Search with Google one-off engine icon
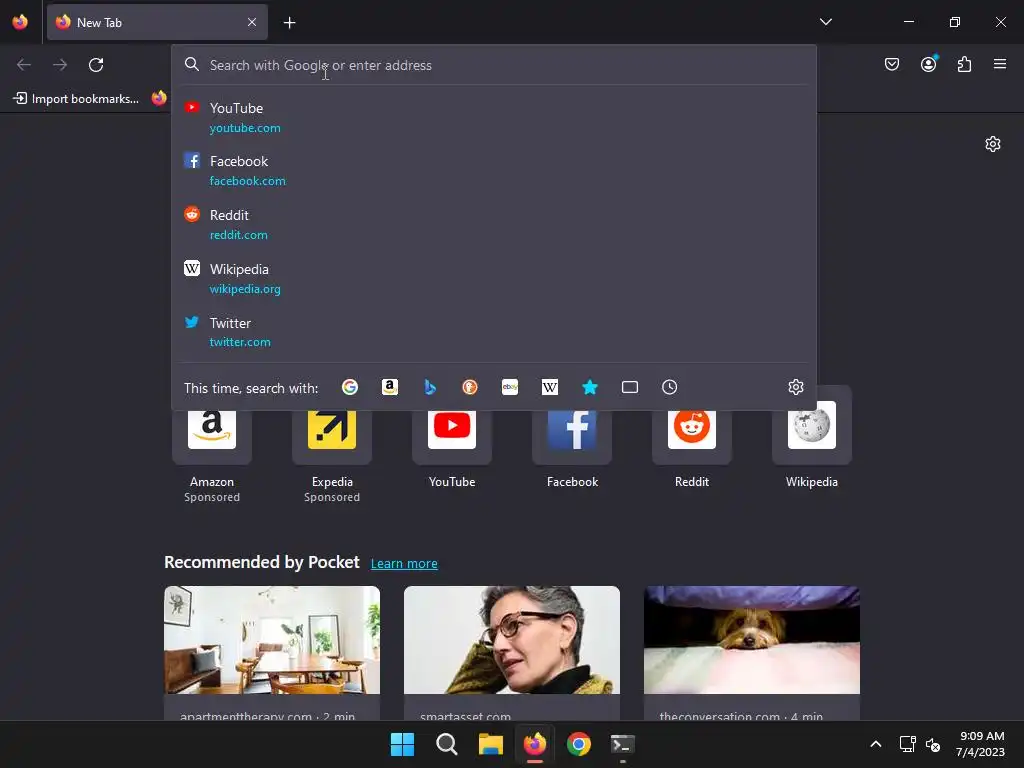Screen dimensions: 1024x768 point(350,387)
